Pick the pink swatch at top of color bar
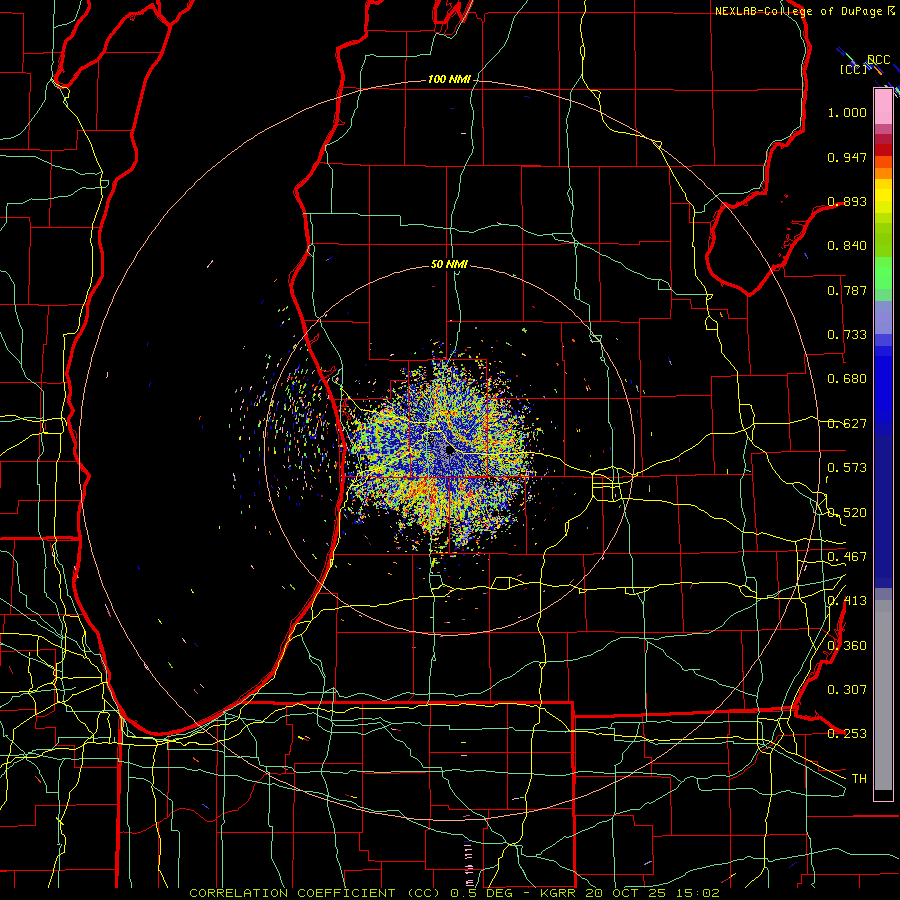Viewport: 900px width, 900px height. pyautogui.click(x=883, y=106)
